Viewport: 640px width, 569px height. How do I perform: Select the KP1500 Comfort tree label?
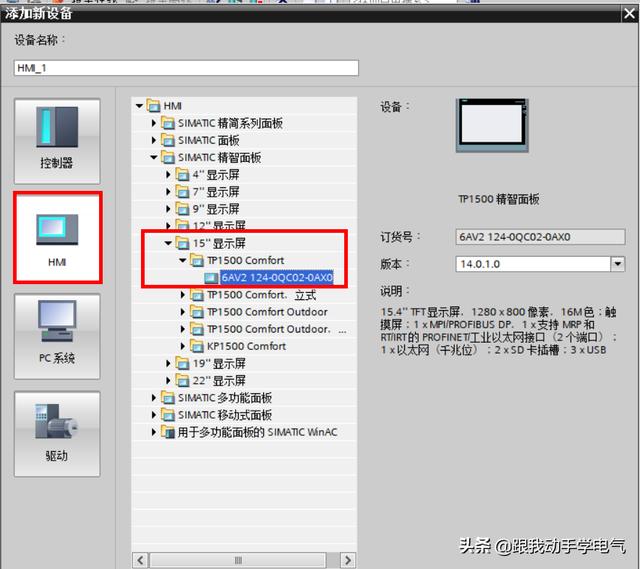pos(247,346)
